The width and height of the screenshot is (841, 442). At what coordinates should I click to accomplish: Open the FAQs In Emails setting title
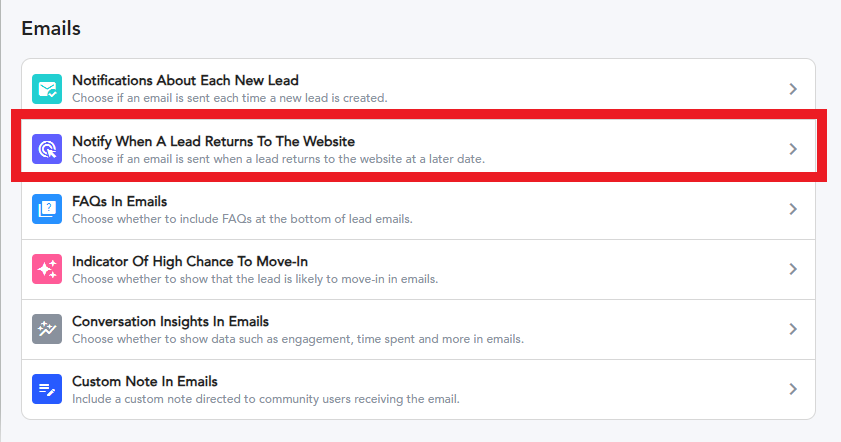point(120,202)
